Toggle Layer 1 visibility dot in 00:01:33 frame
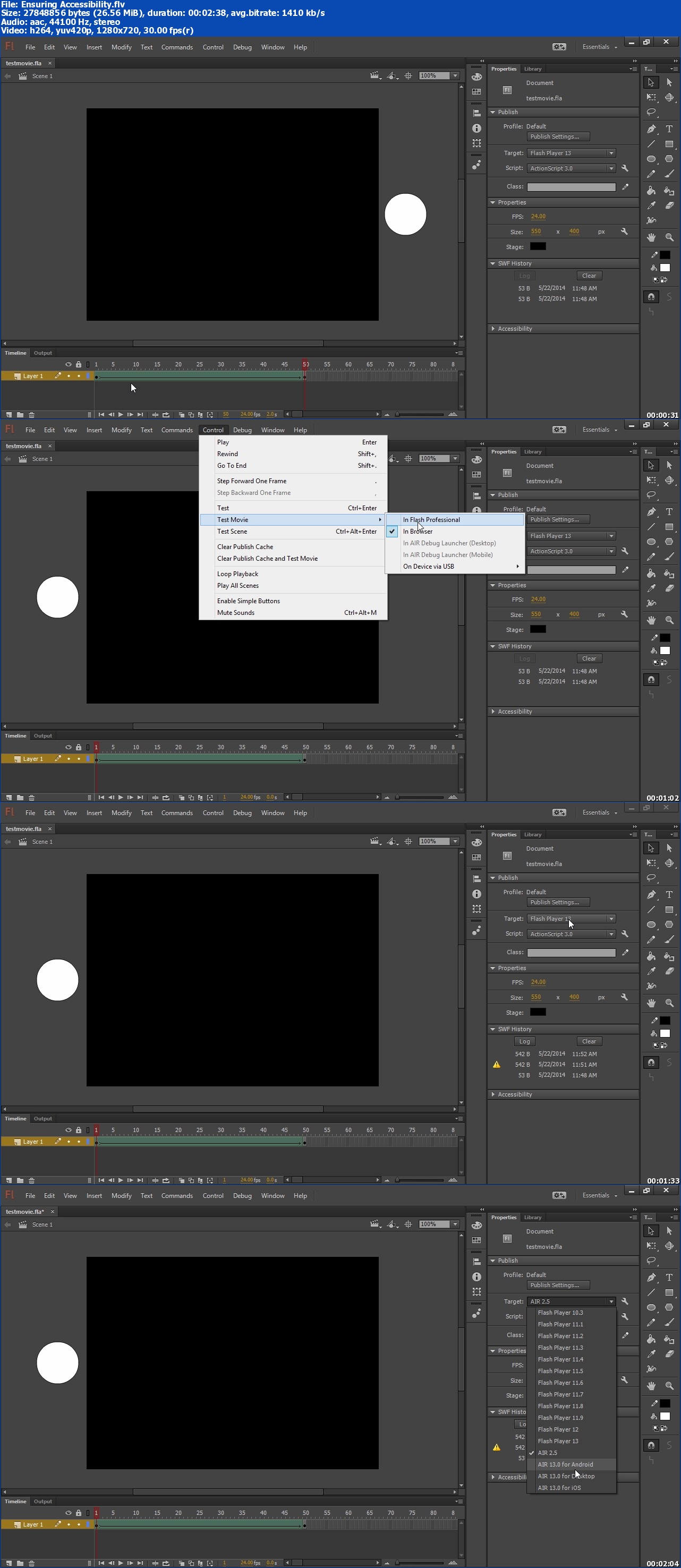 click(68, 1142)
